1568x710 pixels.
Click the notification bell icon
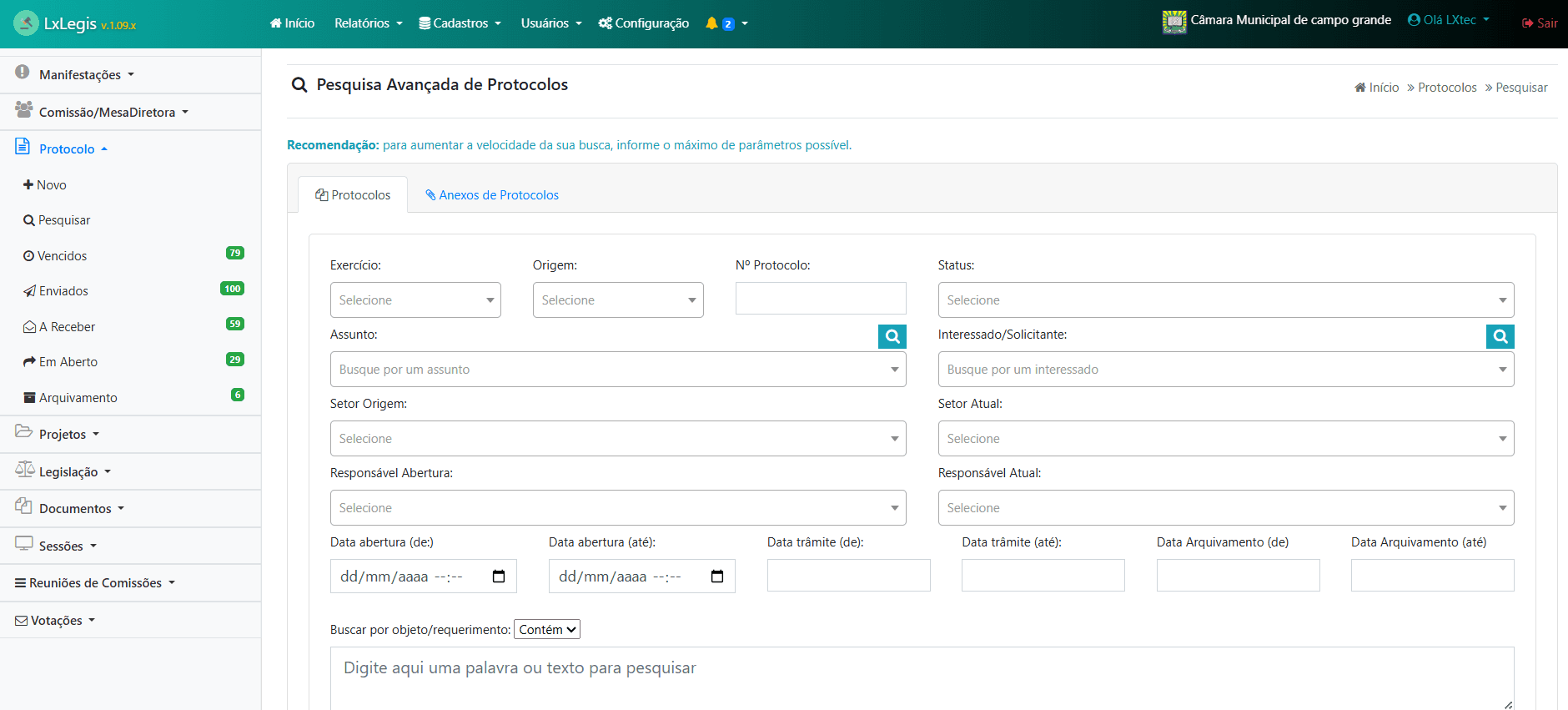(x=711, y=23)
